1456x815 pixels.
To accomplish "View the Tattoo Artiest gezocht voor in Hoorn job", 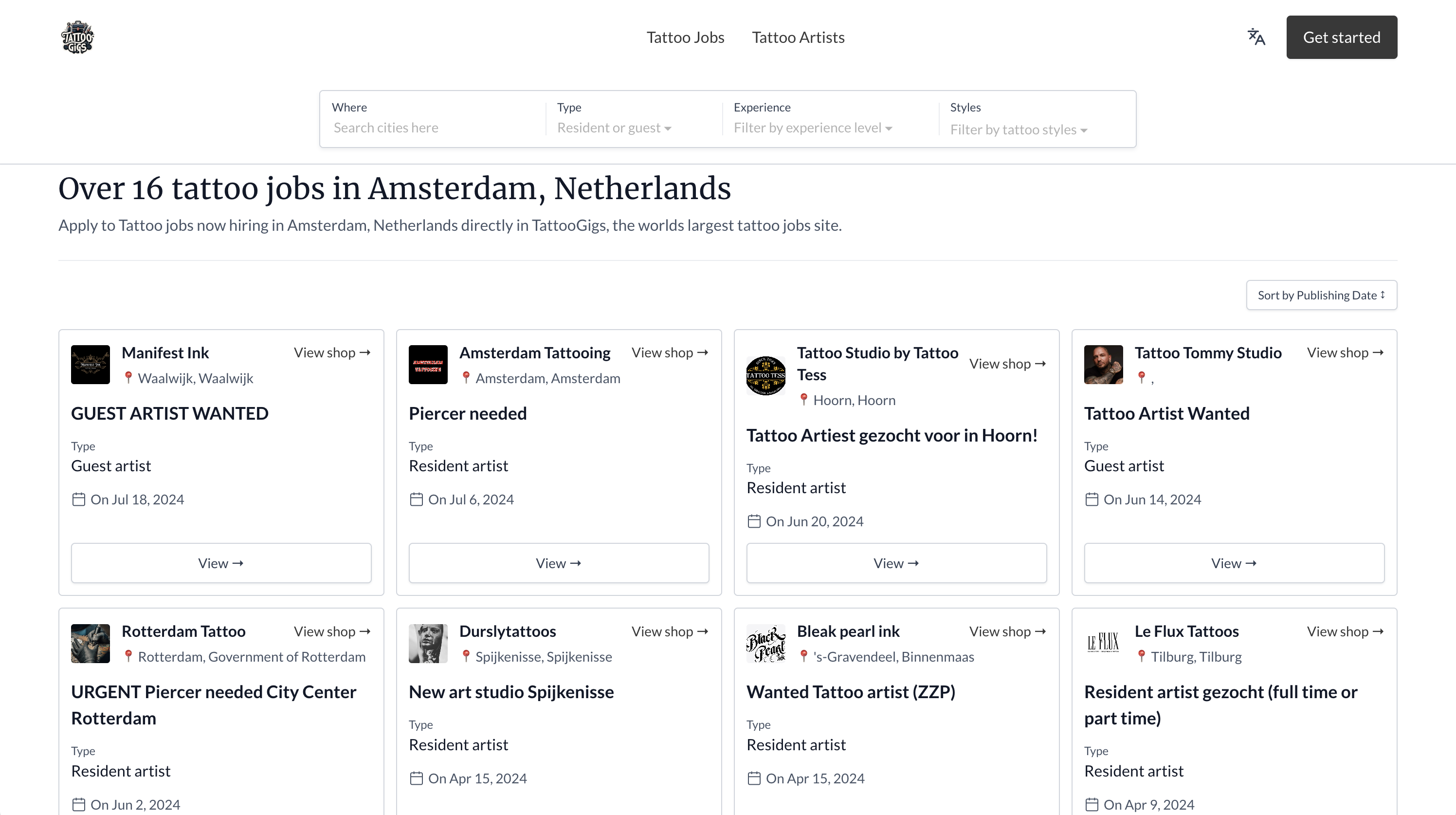I will [896, 563].
